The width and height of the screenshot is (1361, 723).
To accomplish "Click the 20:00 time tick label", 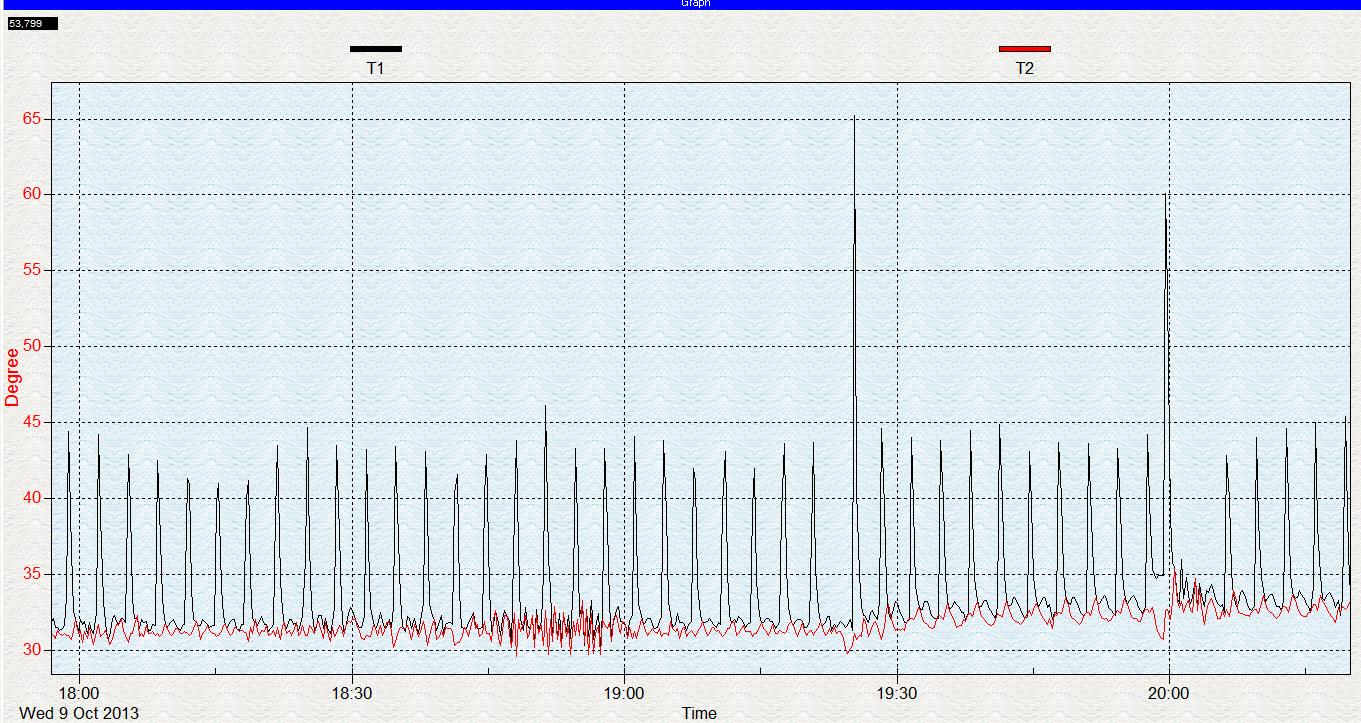I will 1169,693.
